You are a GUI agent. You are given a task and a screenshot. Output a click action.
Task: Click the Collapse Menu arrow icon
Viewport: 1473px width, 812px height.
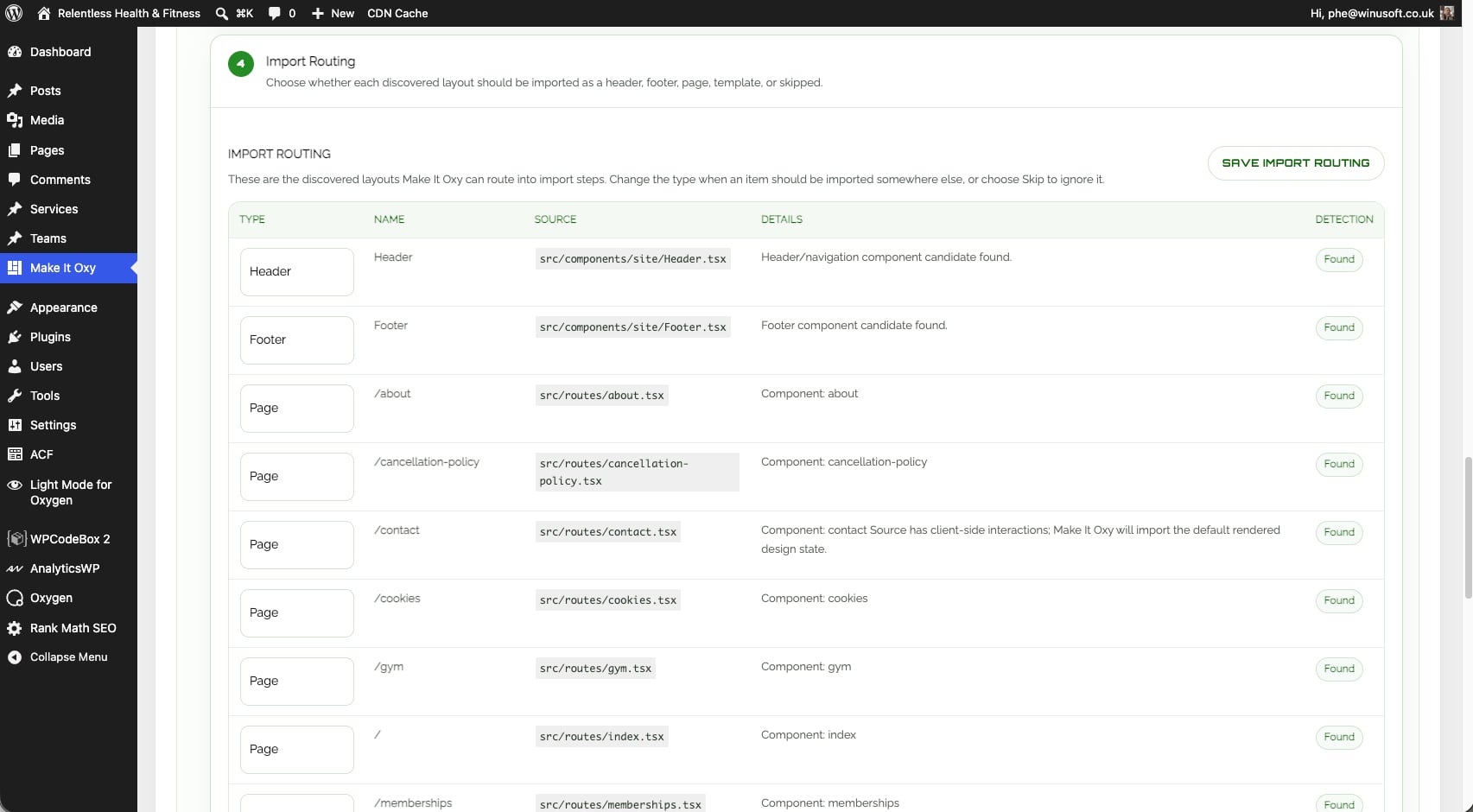(x=15, y=657)
